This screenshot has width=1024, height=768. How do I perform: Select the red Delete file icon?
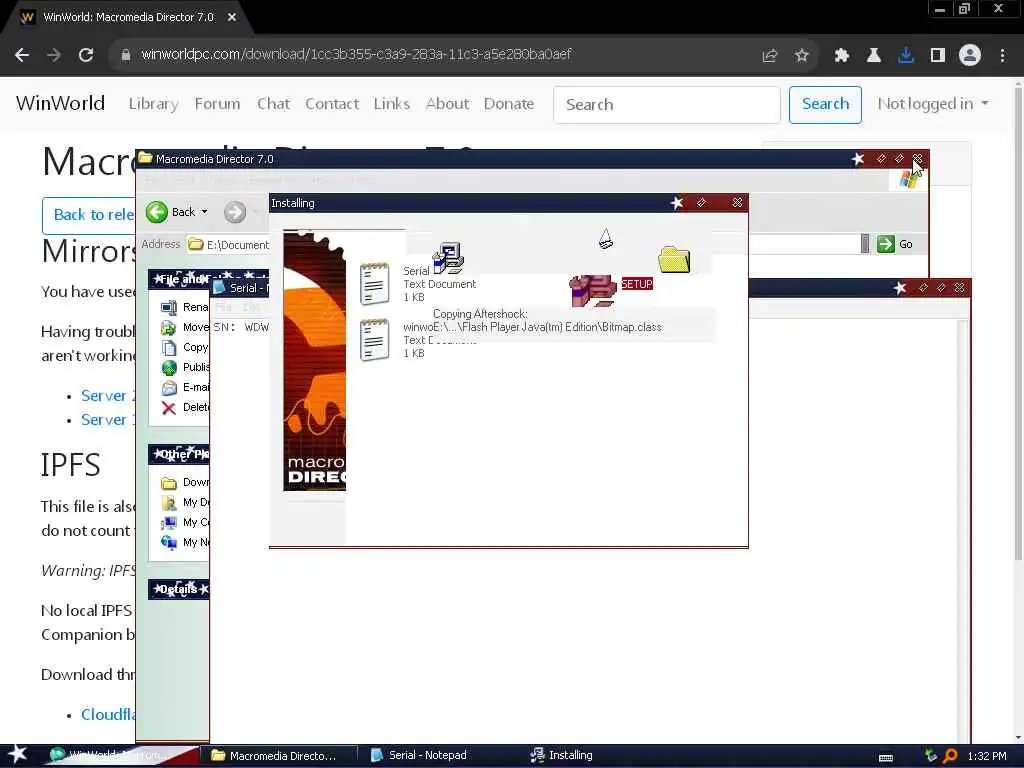tap(169, 408)
